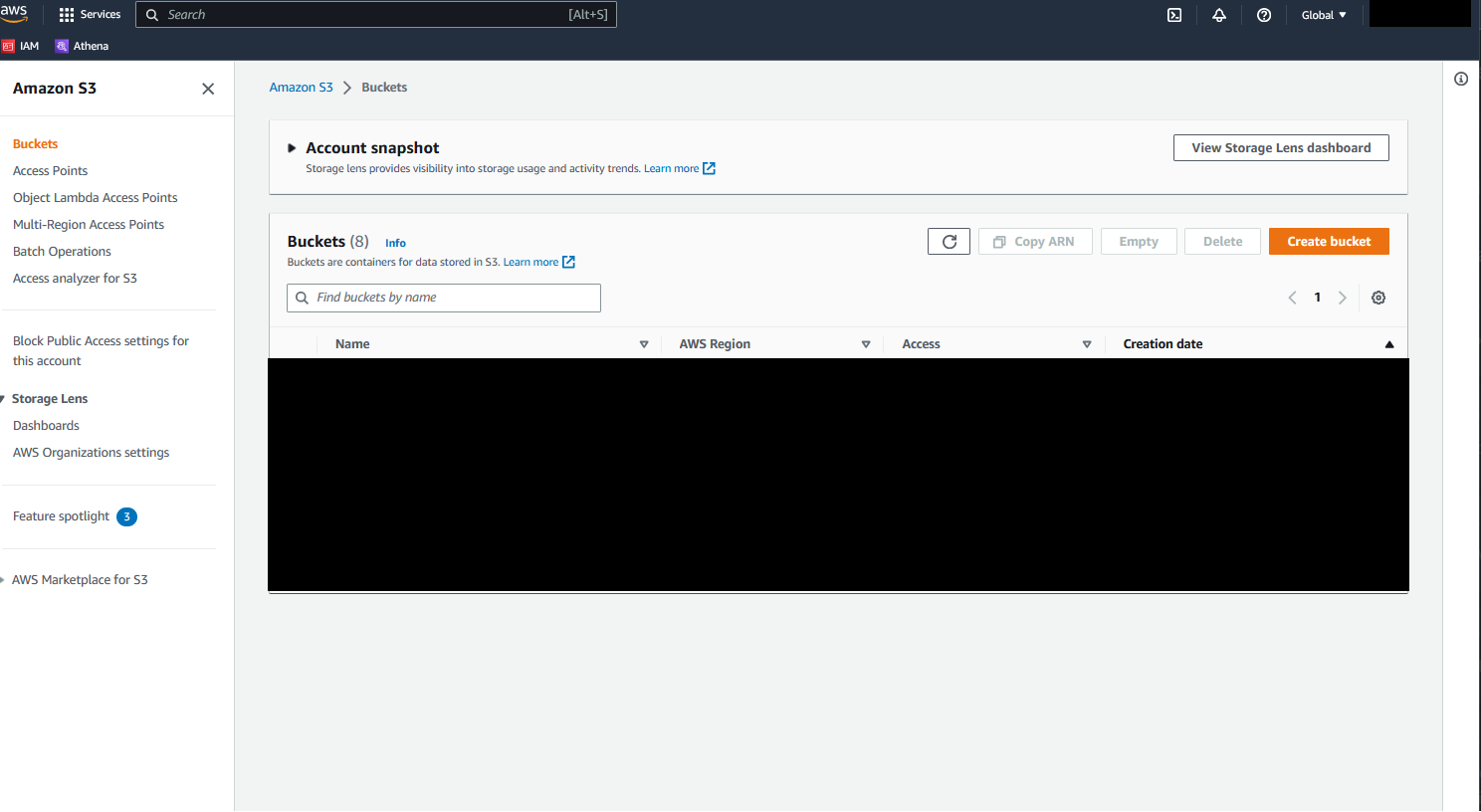Viewport: 1481px width, 812px height.
Task: Click the Empty button
Action: (1139, 242)
